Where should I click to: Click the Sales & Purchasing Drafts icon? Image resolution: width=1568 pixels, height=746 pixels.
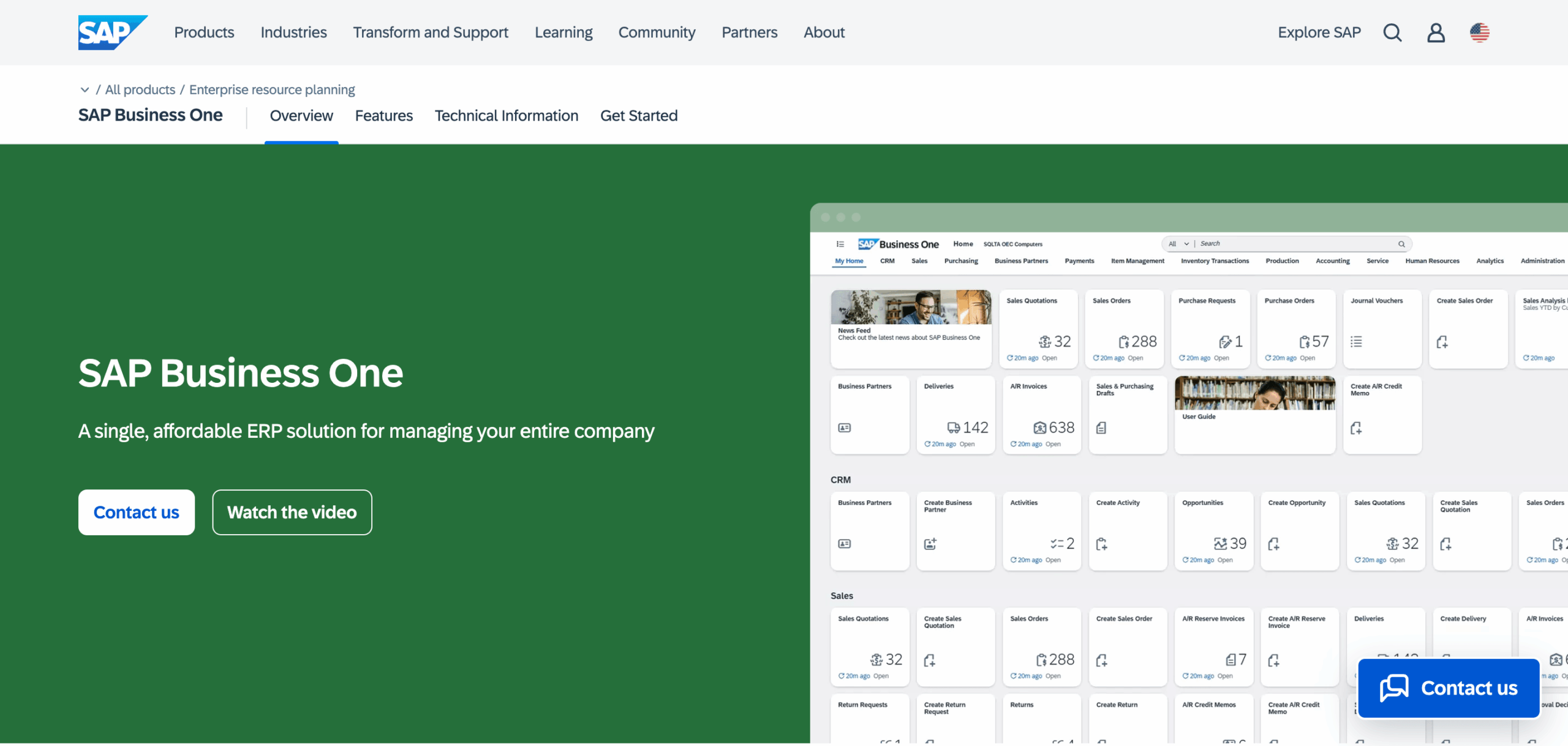tap(1101, 428)
